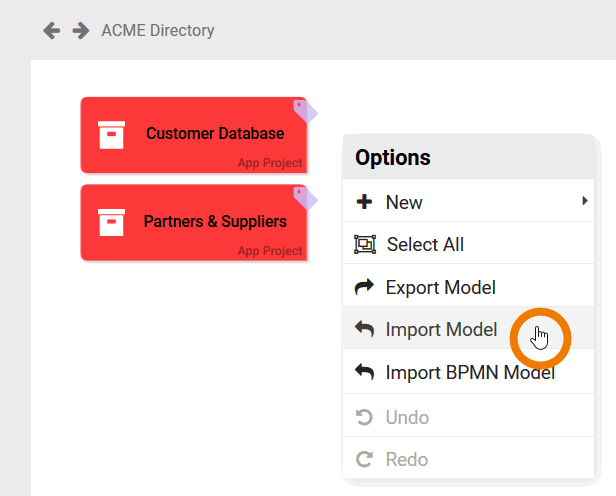Click the Select All frame icon
The height and width of the screenshot is (496, 616).
365,245
